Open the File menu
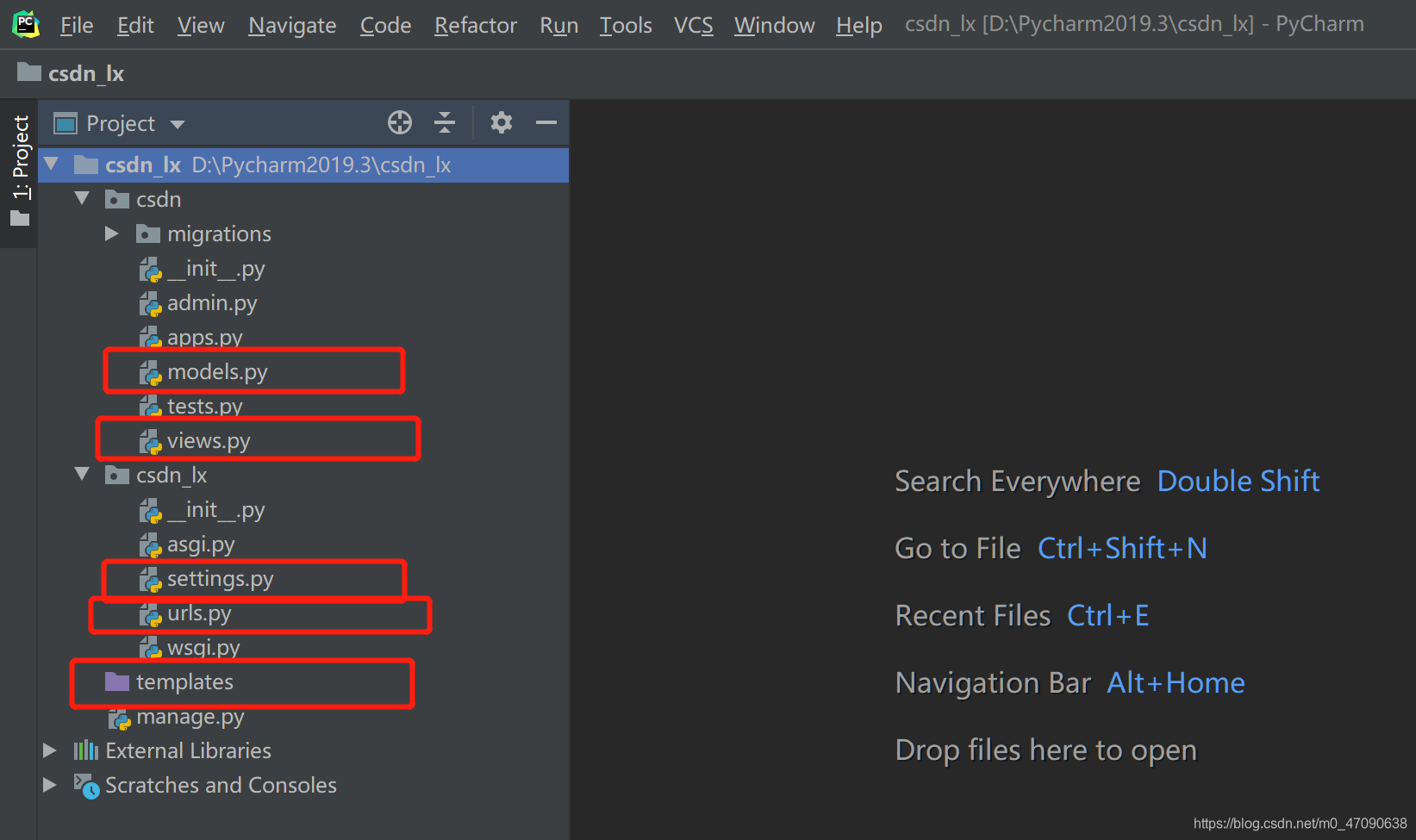This screenshot has width=1416, height=840. pyautogui.click(x=77, y=25)
